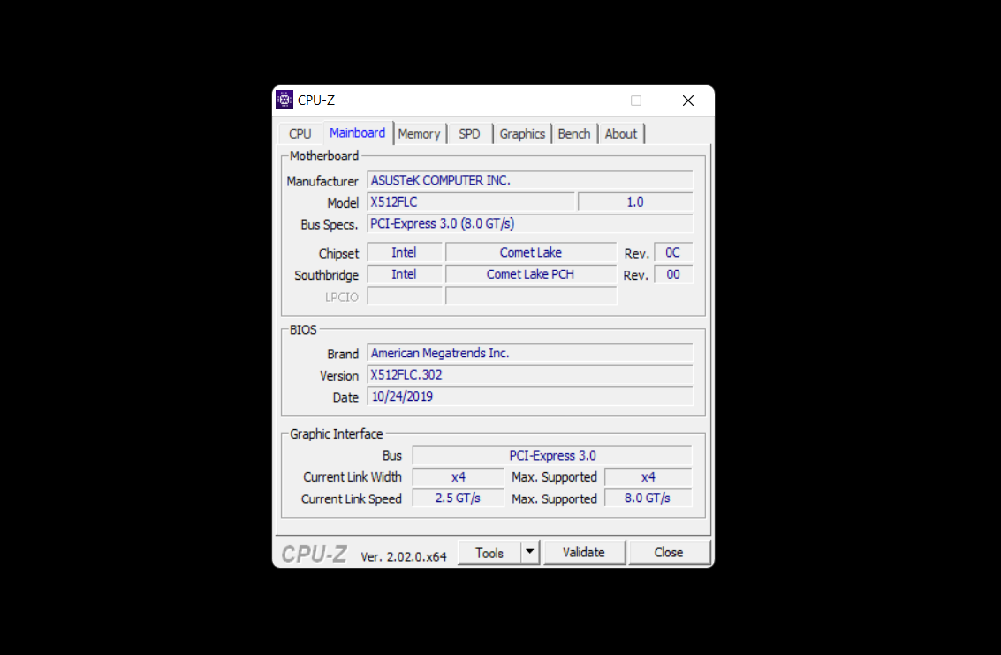Click the Ver. 2.02.0.x64 version text
Screen dimensions: 1001x655
point(403,557)
